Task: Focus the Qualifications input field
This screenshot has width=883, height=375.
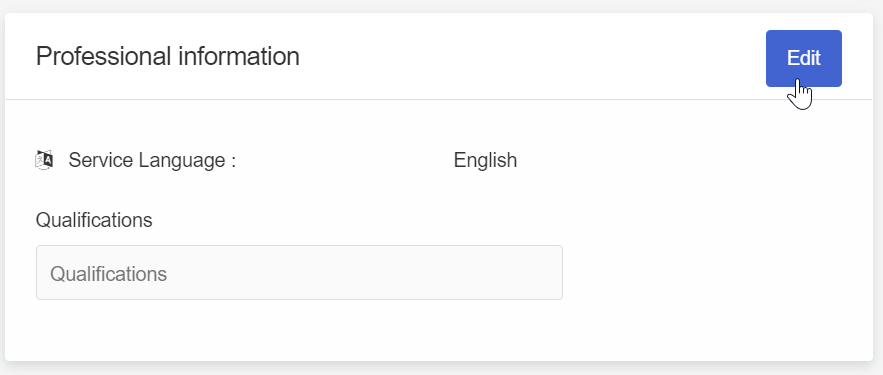Action: (299, 273)
